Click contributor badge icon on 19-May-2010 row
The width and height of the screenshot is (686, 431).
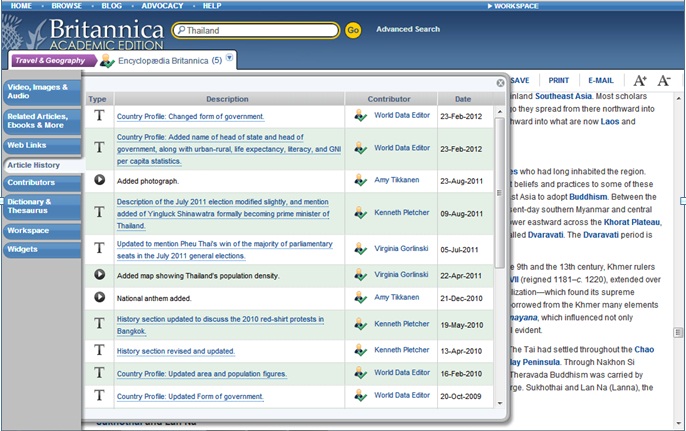360,324
